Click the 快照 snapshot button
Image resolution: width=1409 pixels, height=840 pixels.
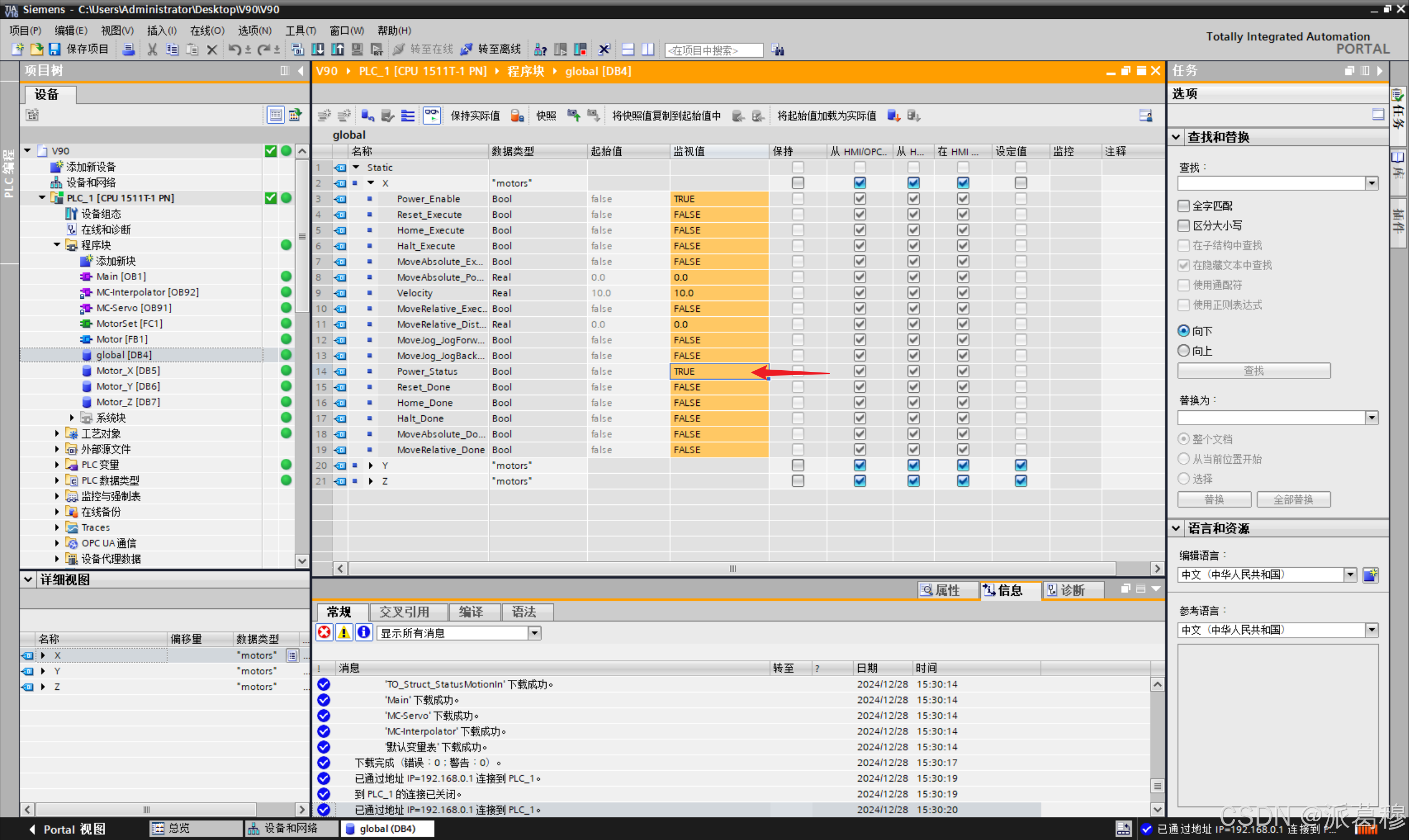click(546, 116)
